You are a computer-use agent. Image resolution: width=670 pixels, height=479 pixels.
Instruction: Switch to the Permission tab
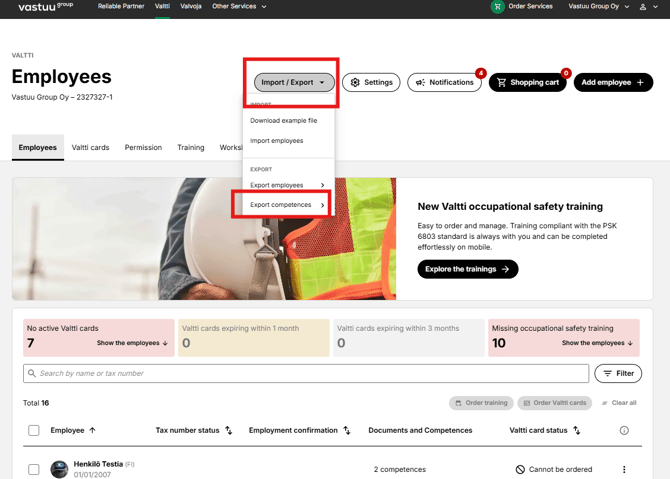[x=143, y=147]
